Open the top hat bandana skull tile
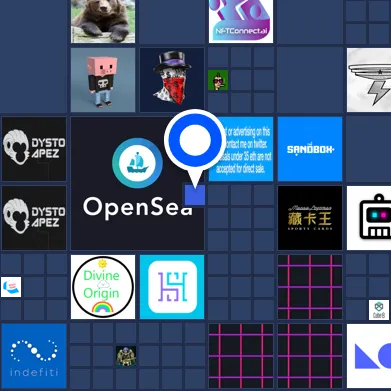 click(172, 80)
